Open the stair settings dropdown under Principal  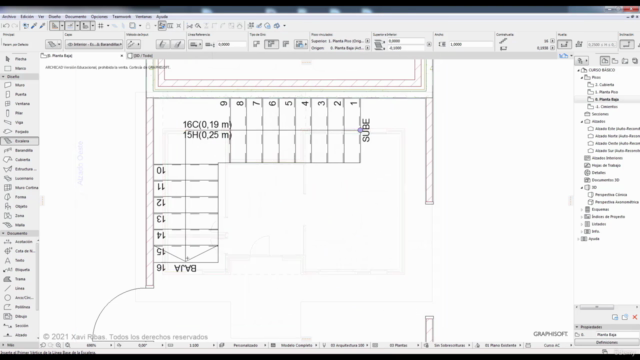[53, 44]
